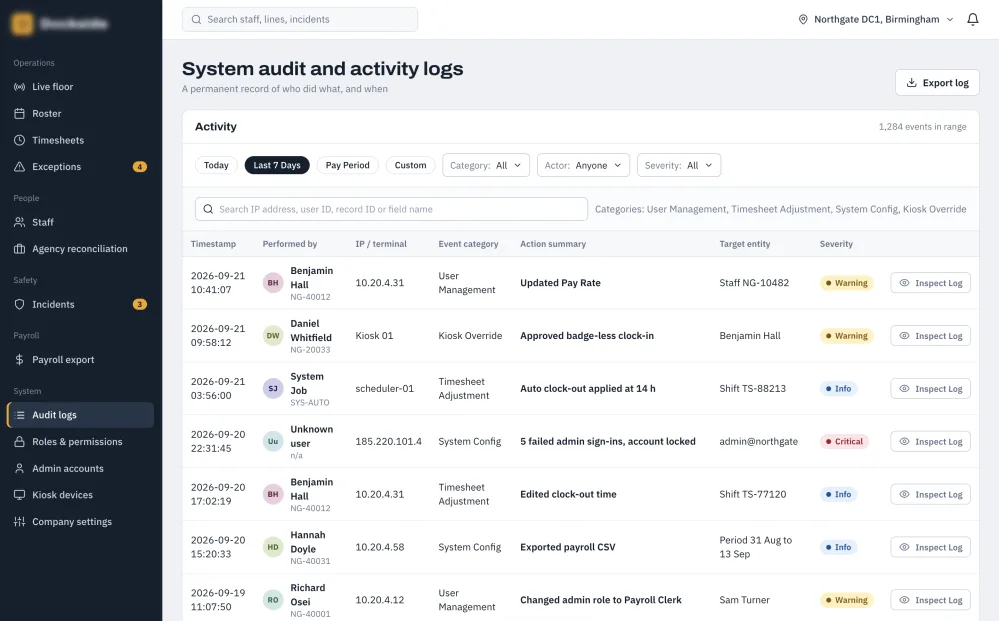Open Admin accounts page

point(80,469)
